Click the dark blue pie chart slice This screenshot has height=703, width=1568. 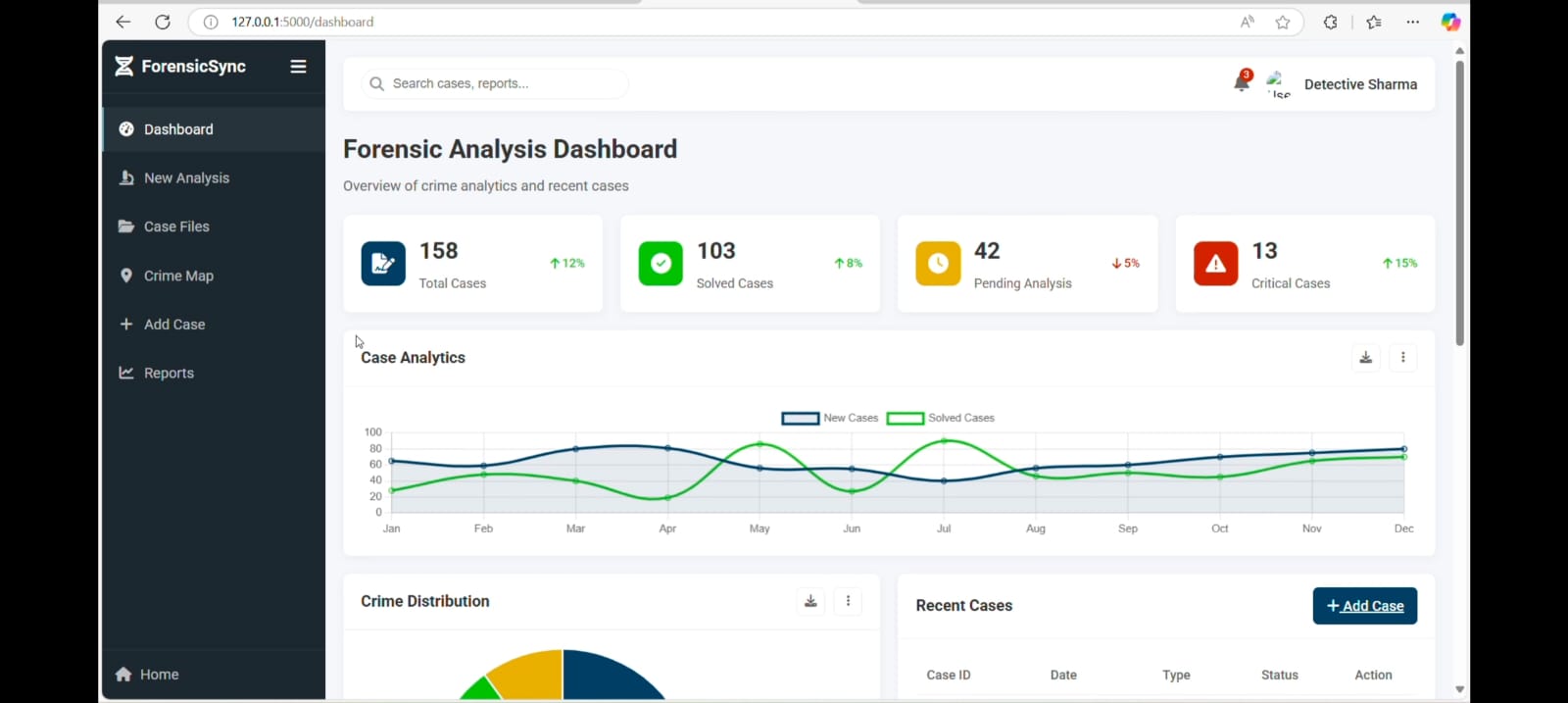pos(608,678)
